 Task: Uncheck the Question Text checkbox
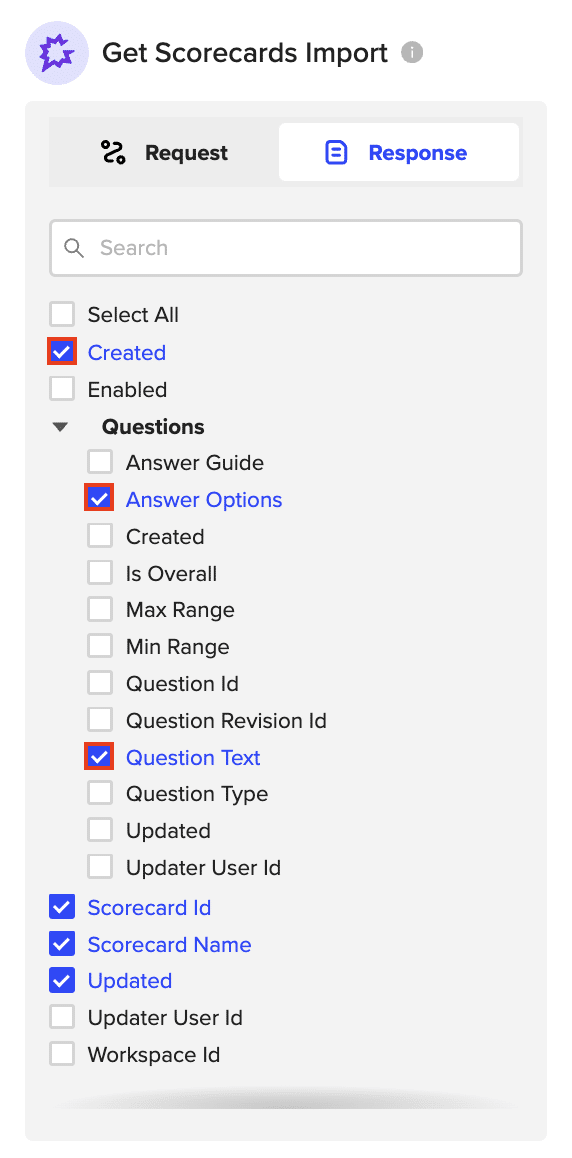tap(100, 757)
